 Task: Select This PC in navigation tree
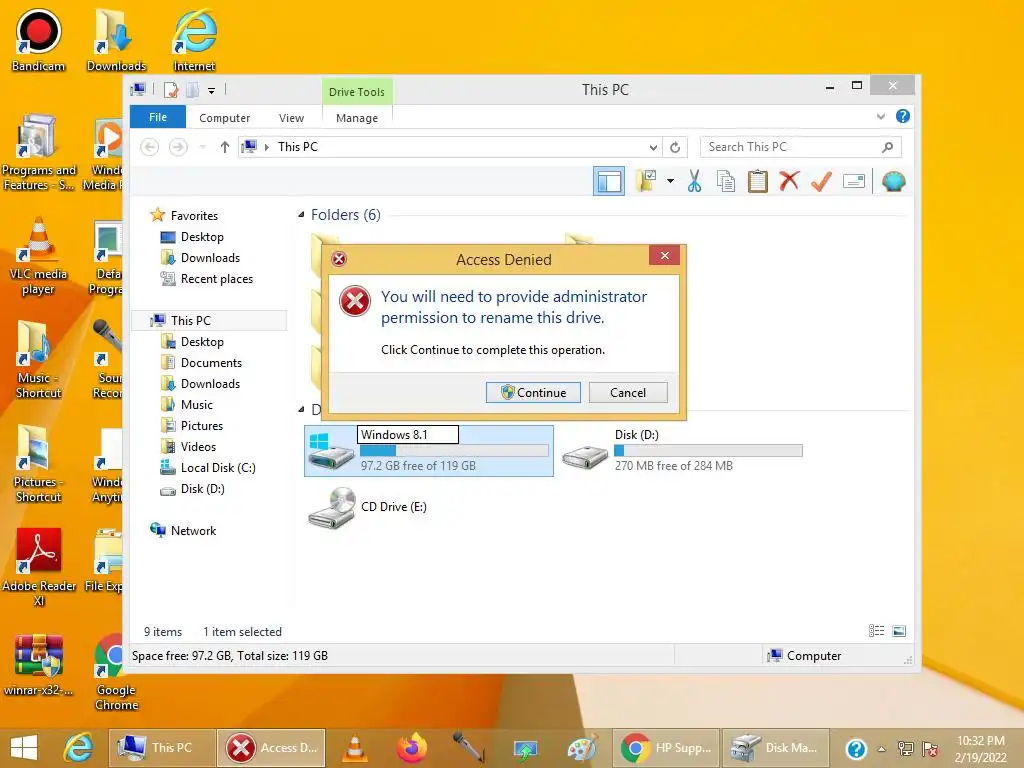point(191,321)
